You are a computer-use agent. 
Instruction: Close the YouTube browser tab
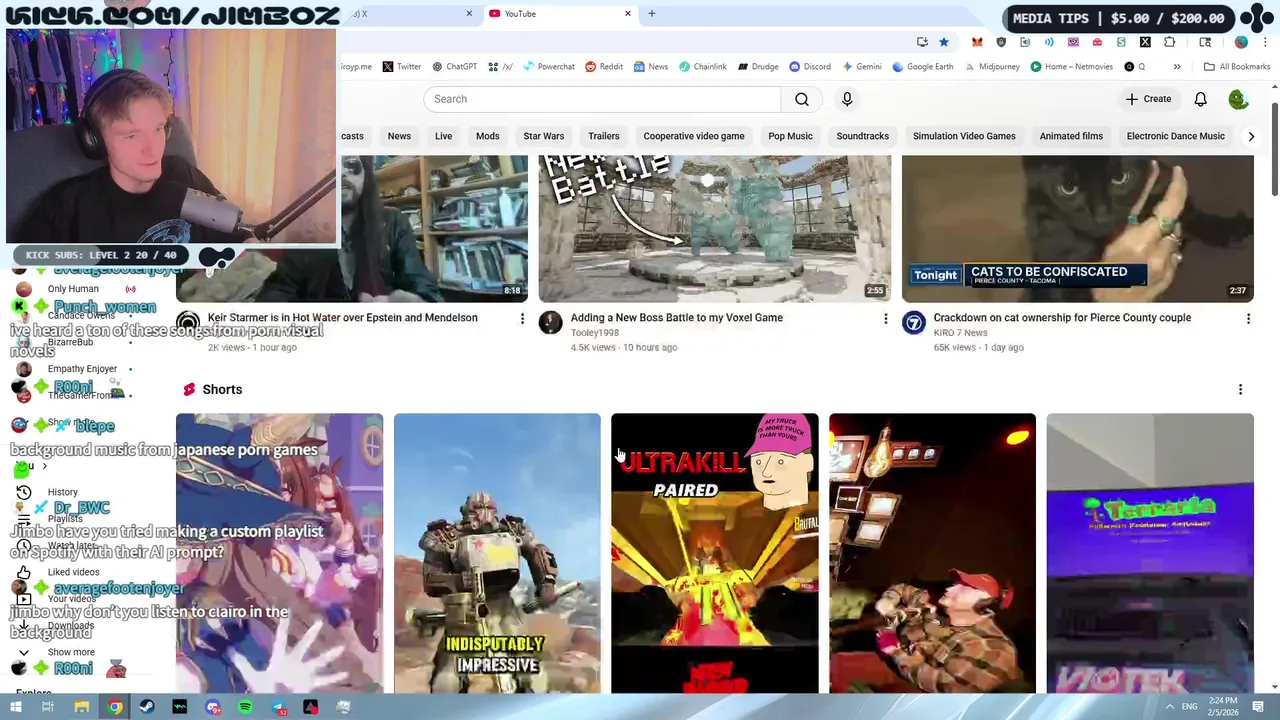[x=628, y=14]
